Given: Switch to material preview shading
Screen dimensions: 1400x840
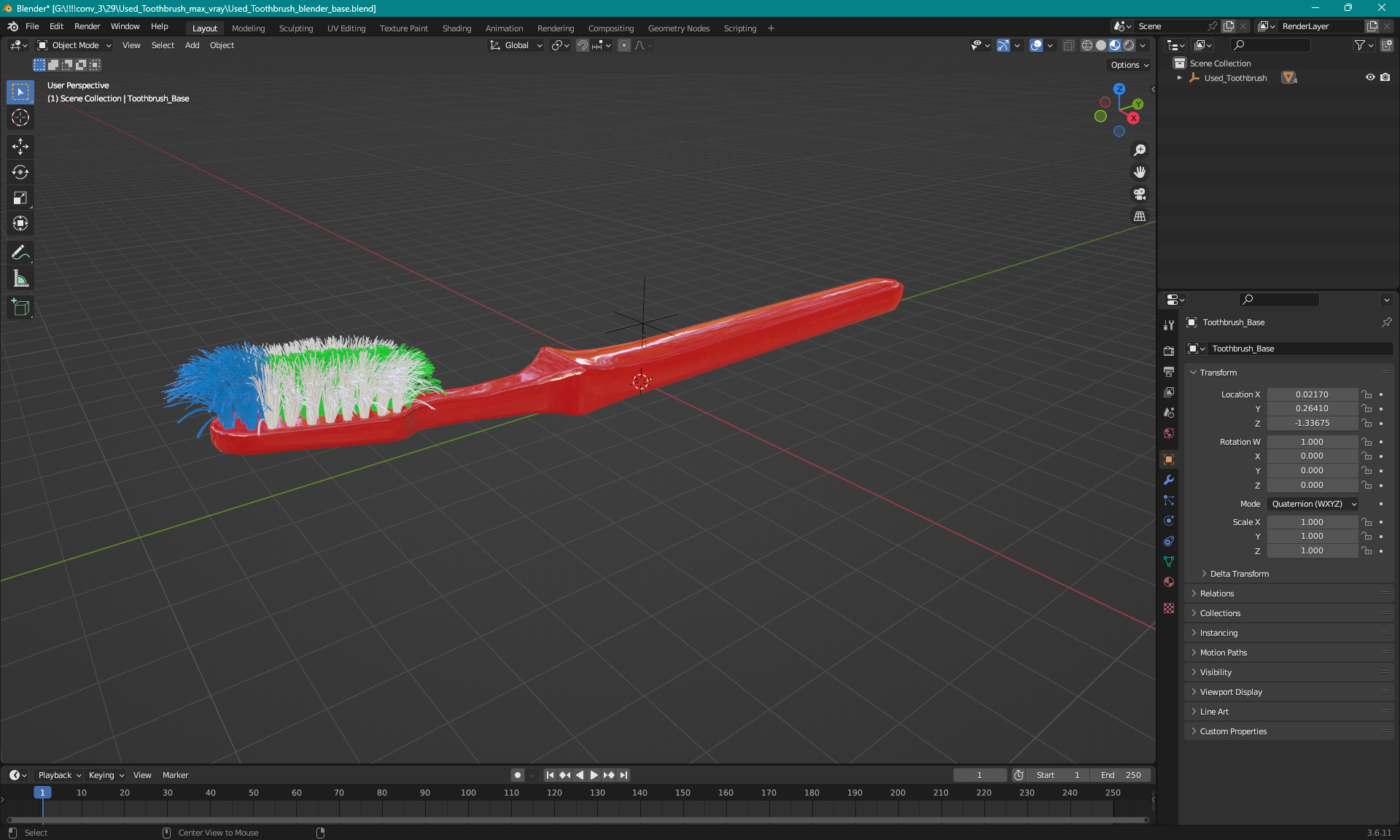Looking at the screenshot, I should 1115,45.
